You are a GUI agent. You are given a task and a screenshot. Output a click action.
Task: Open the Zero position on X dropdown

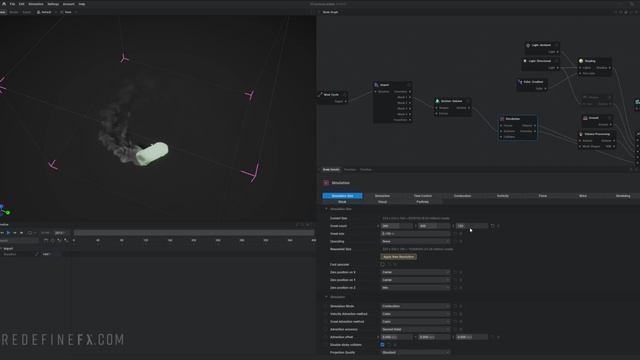[415, 272]
